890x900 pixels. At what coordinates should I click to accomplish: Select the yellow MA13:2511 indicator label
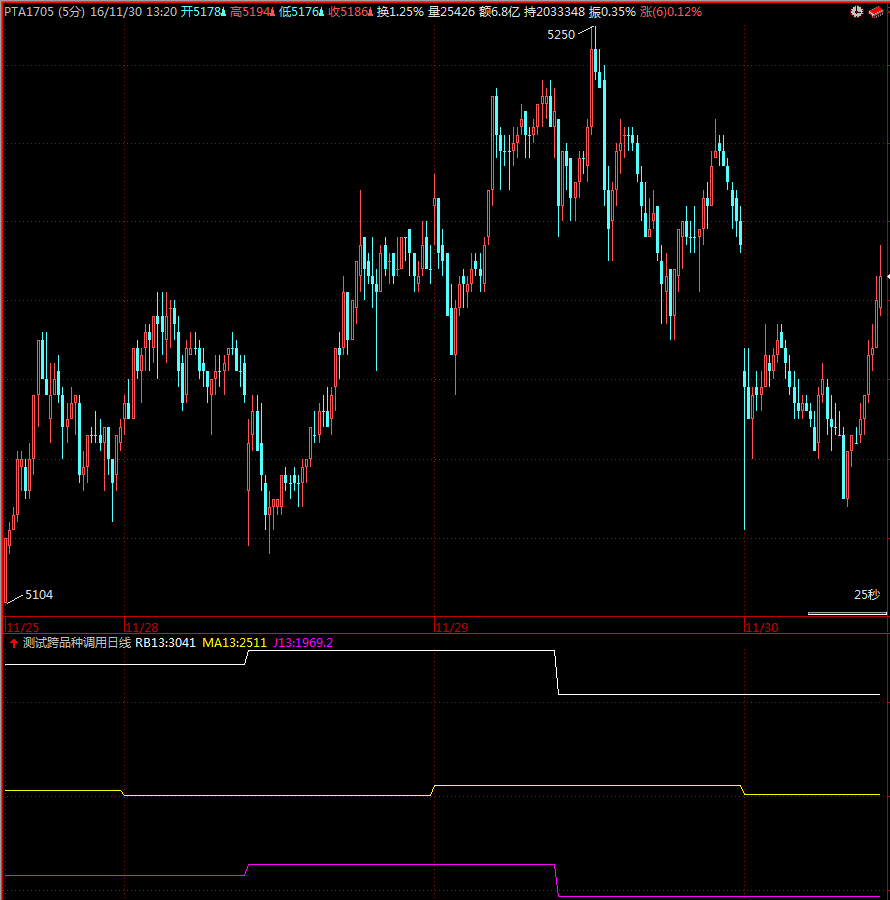[234, 643]
